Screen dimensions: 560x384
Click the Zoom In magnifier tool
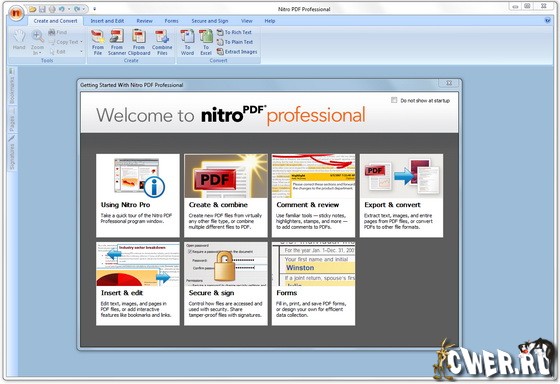point(37,37)
